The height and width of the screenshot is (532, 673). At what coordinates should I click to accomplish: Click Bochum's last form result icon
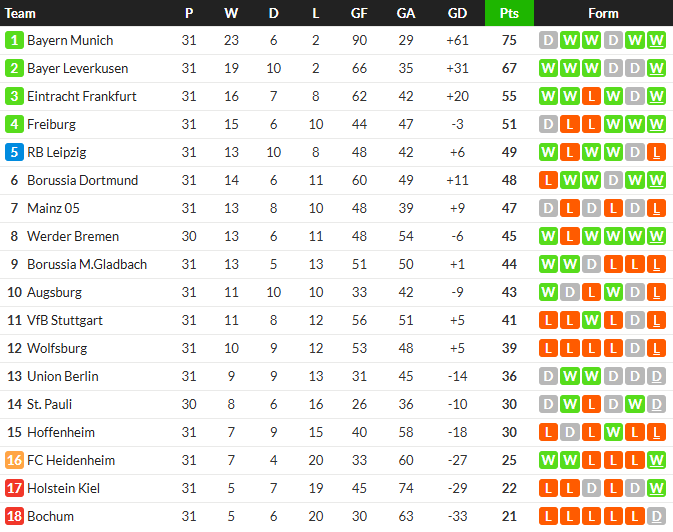click(656, 517)
